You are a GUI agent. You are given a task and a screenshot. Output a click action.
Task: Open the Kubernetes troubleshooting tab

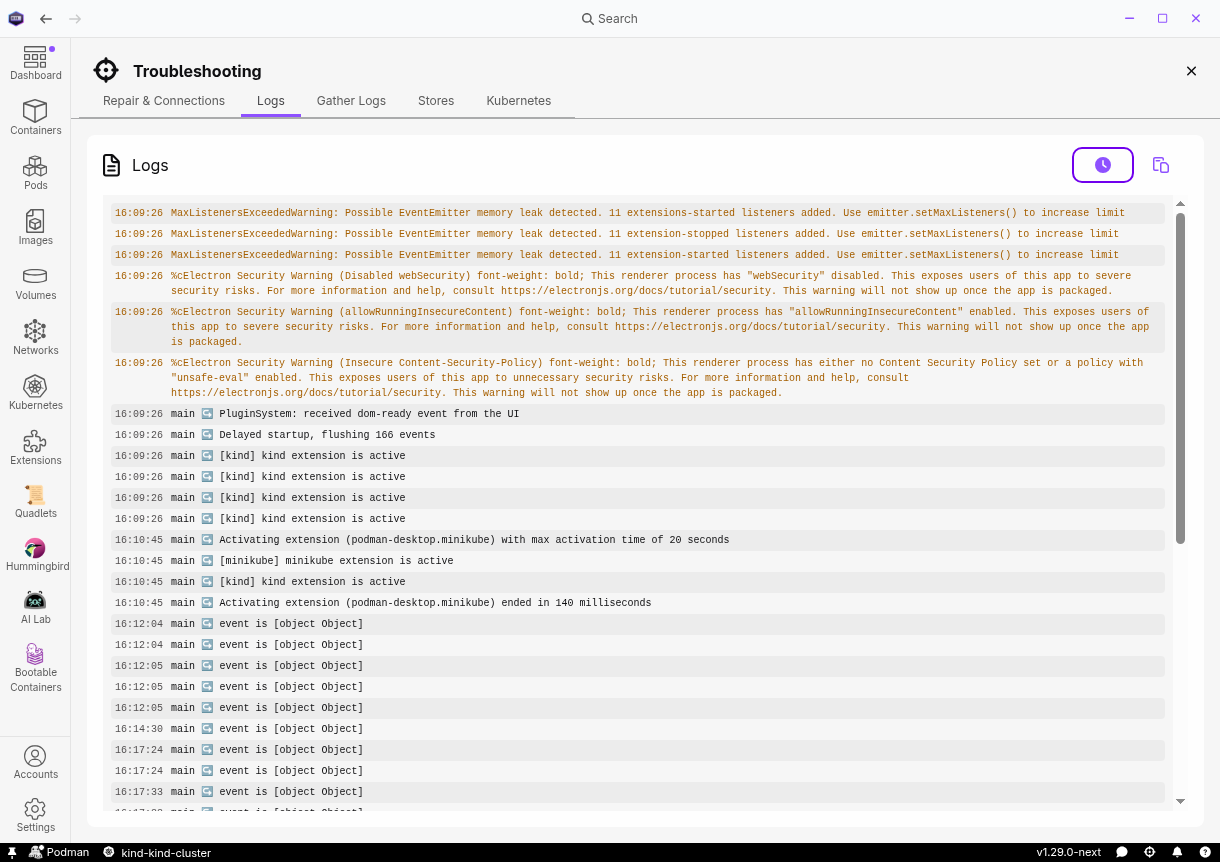[519, 101]
